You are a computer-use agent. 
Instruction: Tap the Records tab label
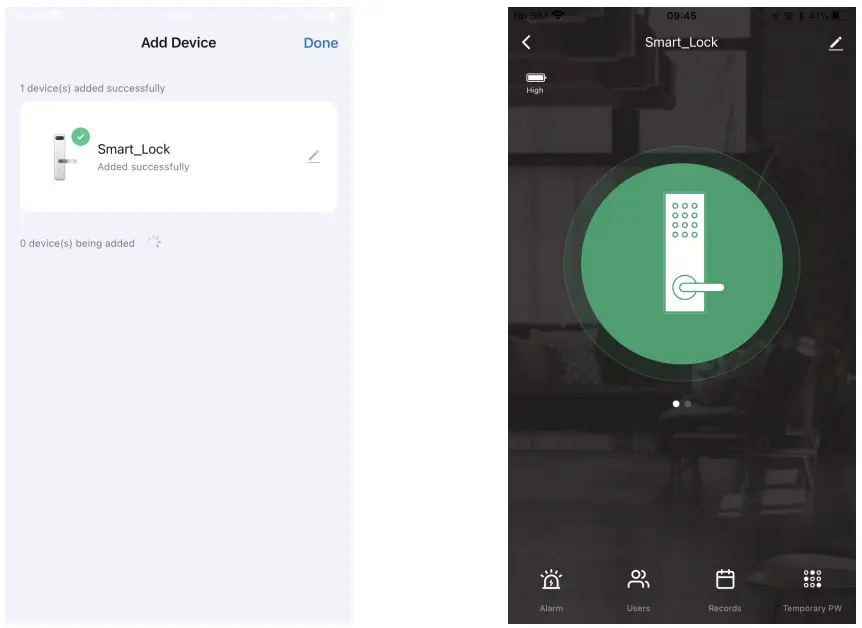725,608
